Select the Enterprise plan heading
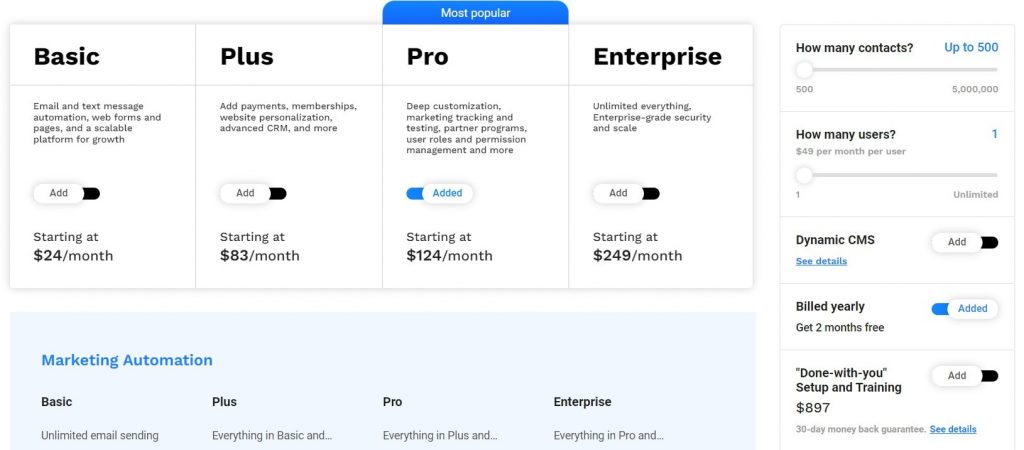This screenshot has width=1024, height=450. click(657, 56)
